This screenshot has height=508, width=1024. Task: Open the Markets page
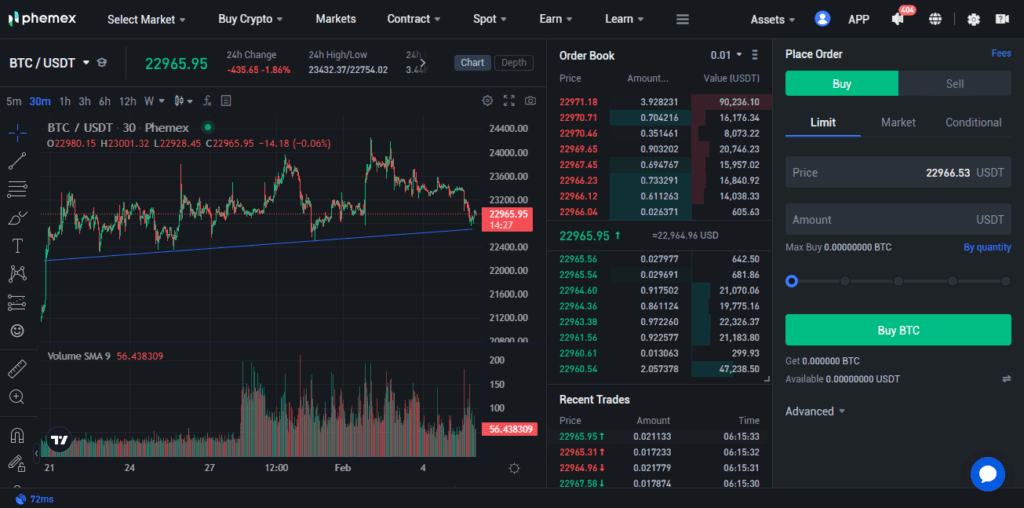pos(336,19)
